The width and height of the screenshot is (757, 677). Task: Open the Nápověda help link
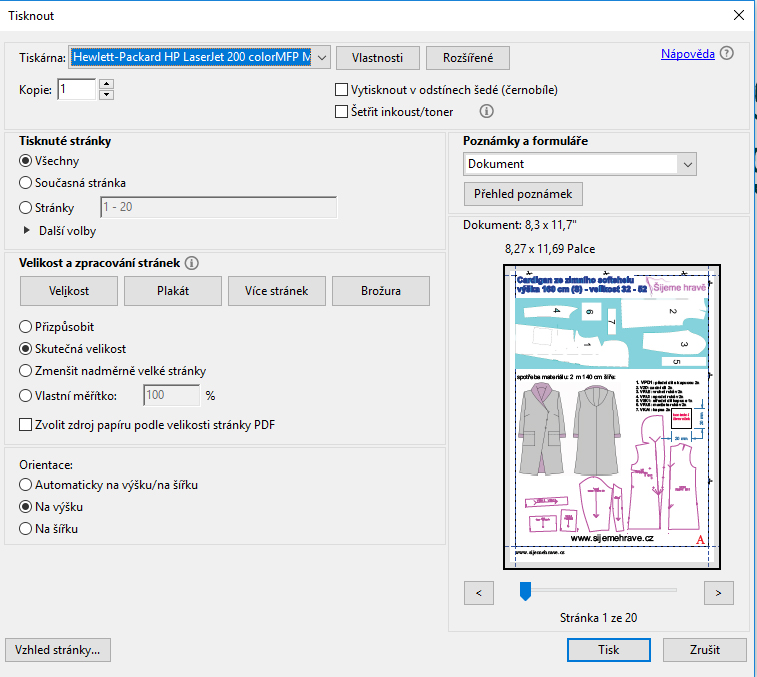click(x=687, y=54)
